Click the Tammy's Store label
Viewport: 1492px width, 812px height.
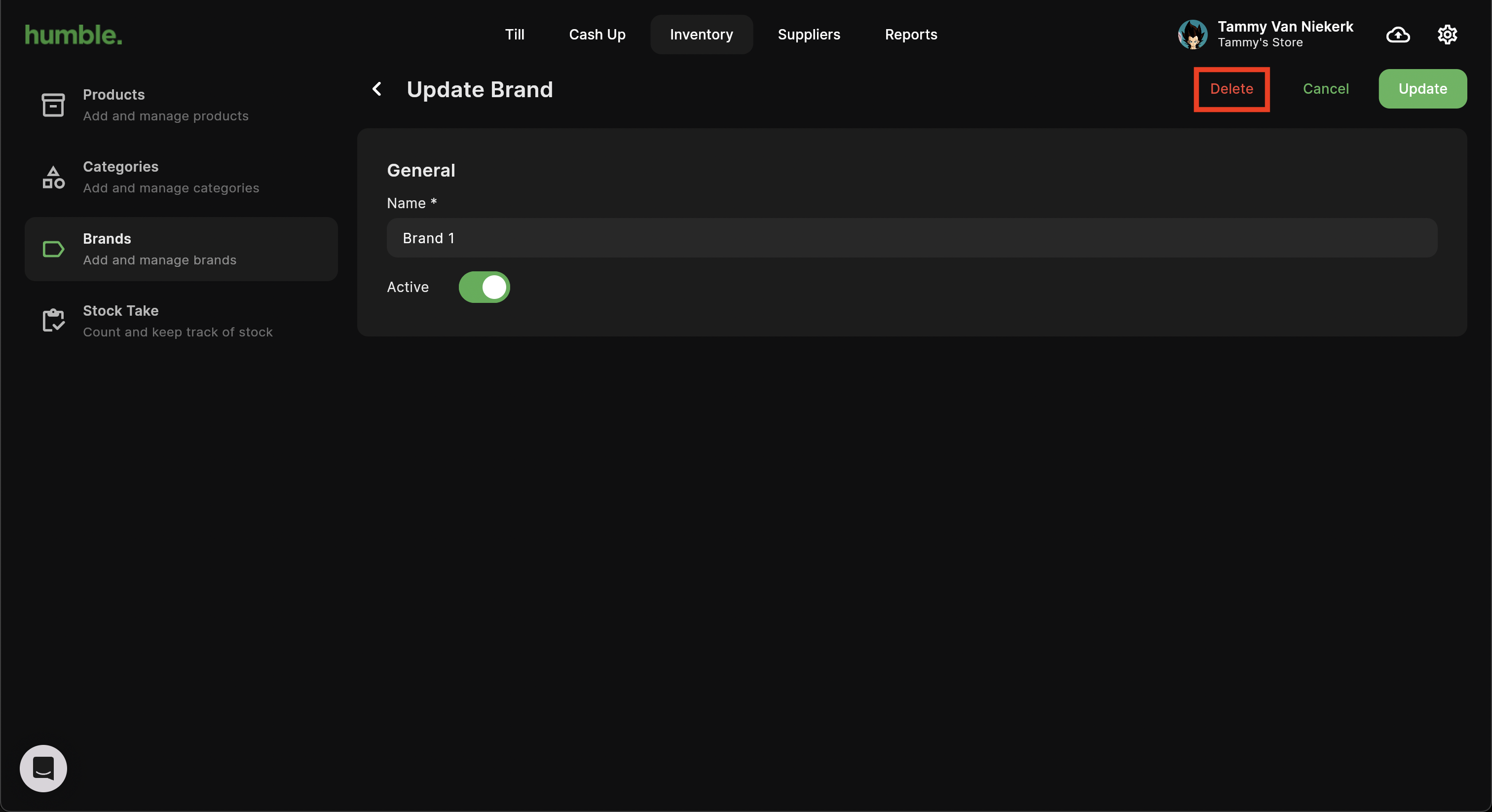(1260, 43)
